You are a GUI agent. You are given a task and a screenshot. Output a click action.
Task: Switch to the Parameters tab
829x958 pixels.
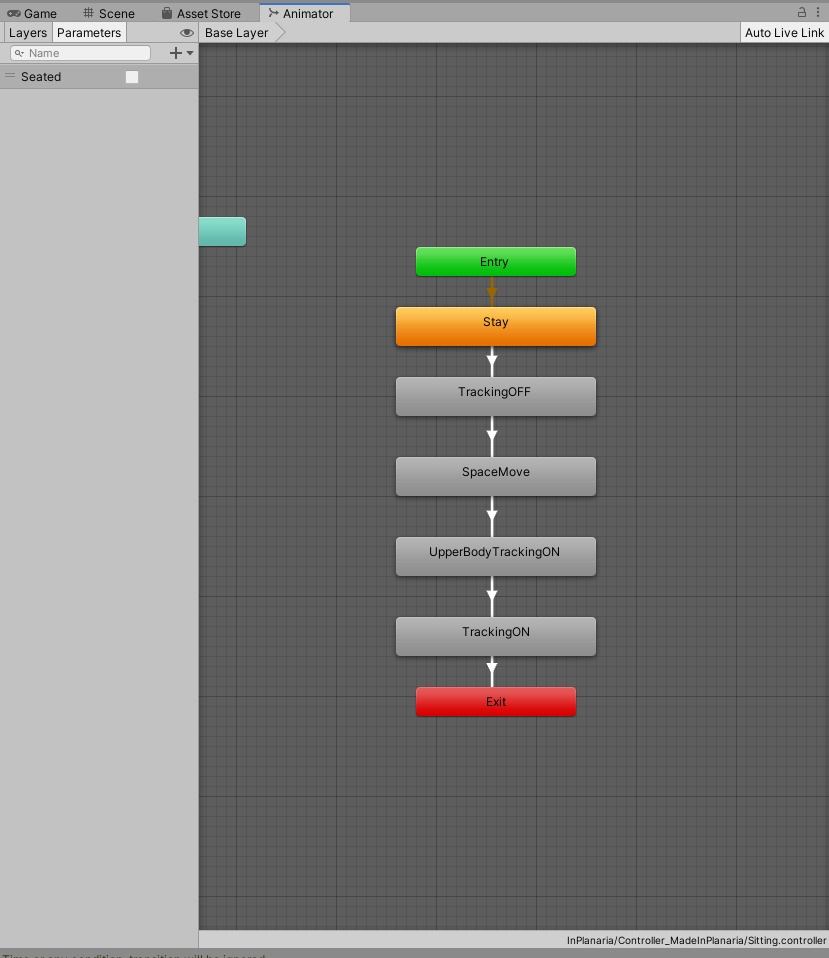[x=89, y=32]
